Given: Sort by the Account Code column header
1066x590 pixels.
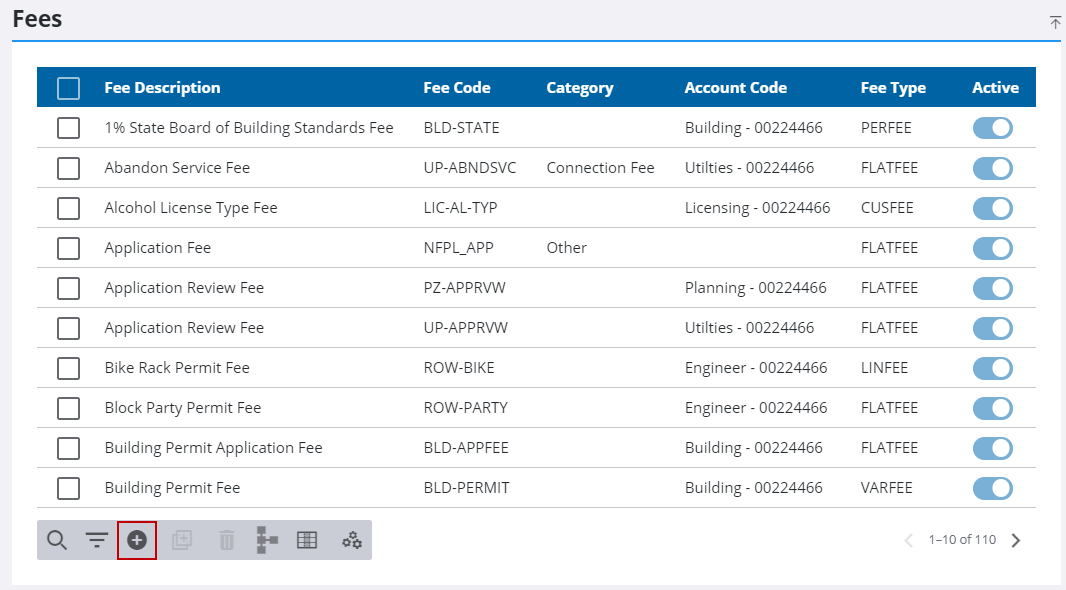Looking at the screenshot, I should [736, 88].
